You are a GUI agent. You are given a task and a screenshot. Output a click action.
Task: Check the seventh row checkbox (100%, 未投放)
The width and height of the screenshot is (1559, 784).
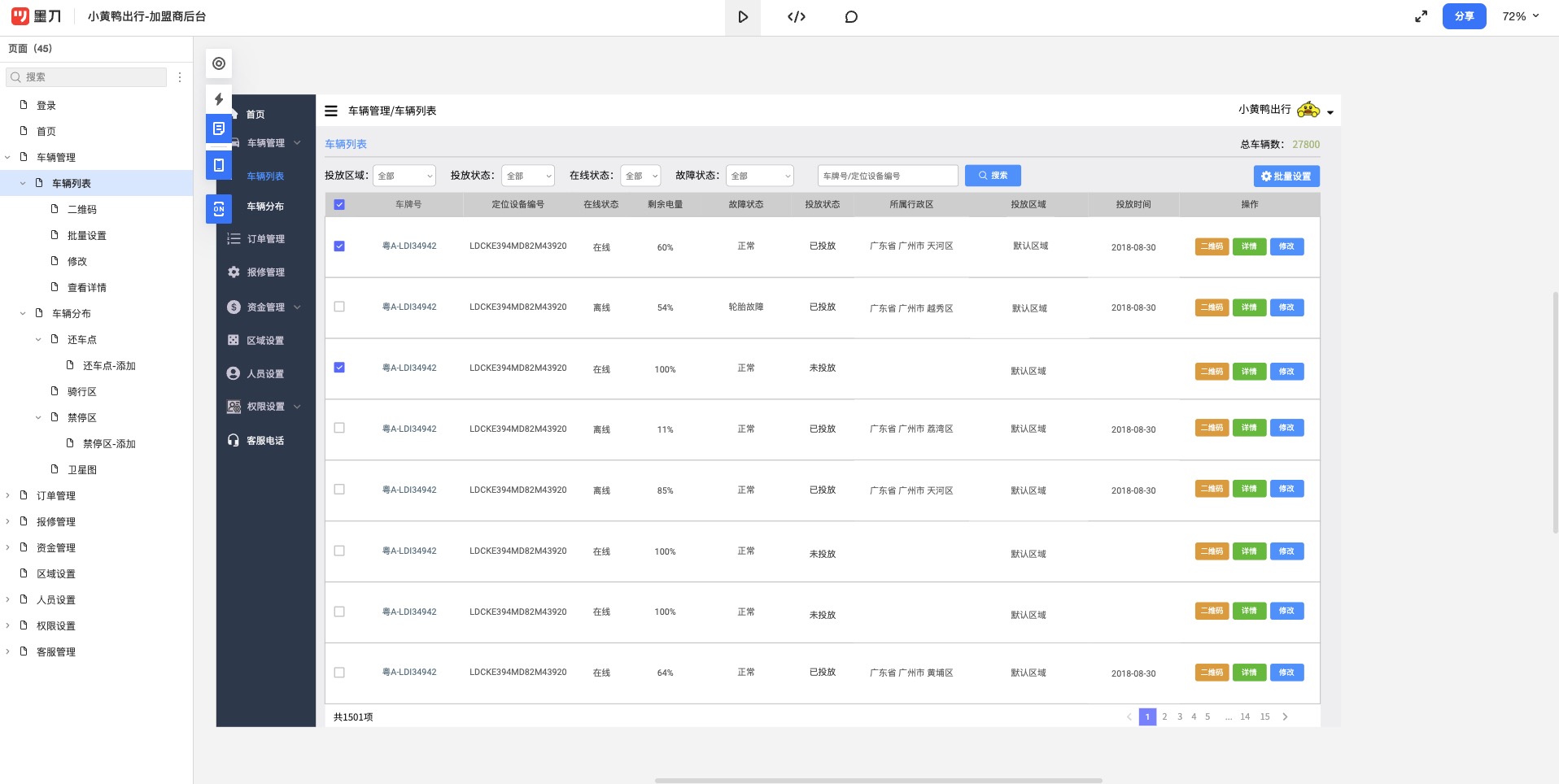point(339,612)
